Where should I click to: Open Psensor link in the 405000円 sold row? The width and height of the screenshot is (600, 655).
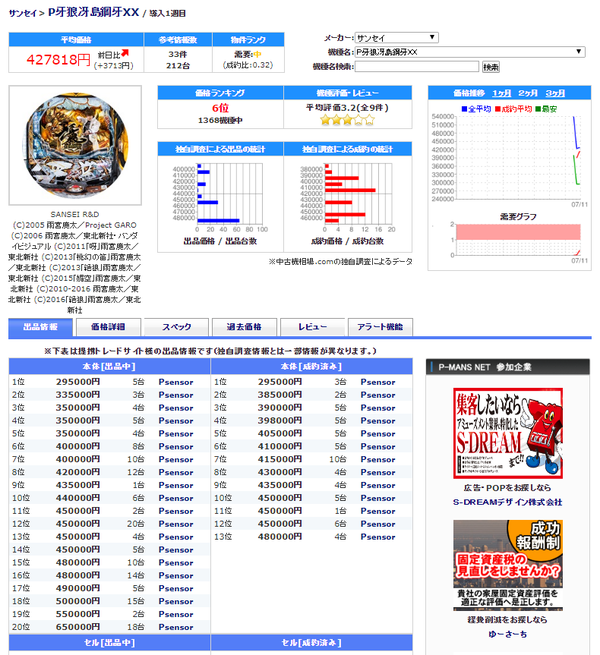[x=378, y=434]
